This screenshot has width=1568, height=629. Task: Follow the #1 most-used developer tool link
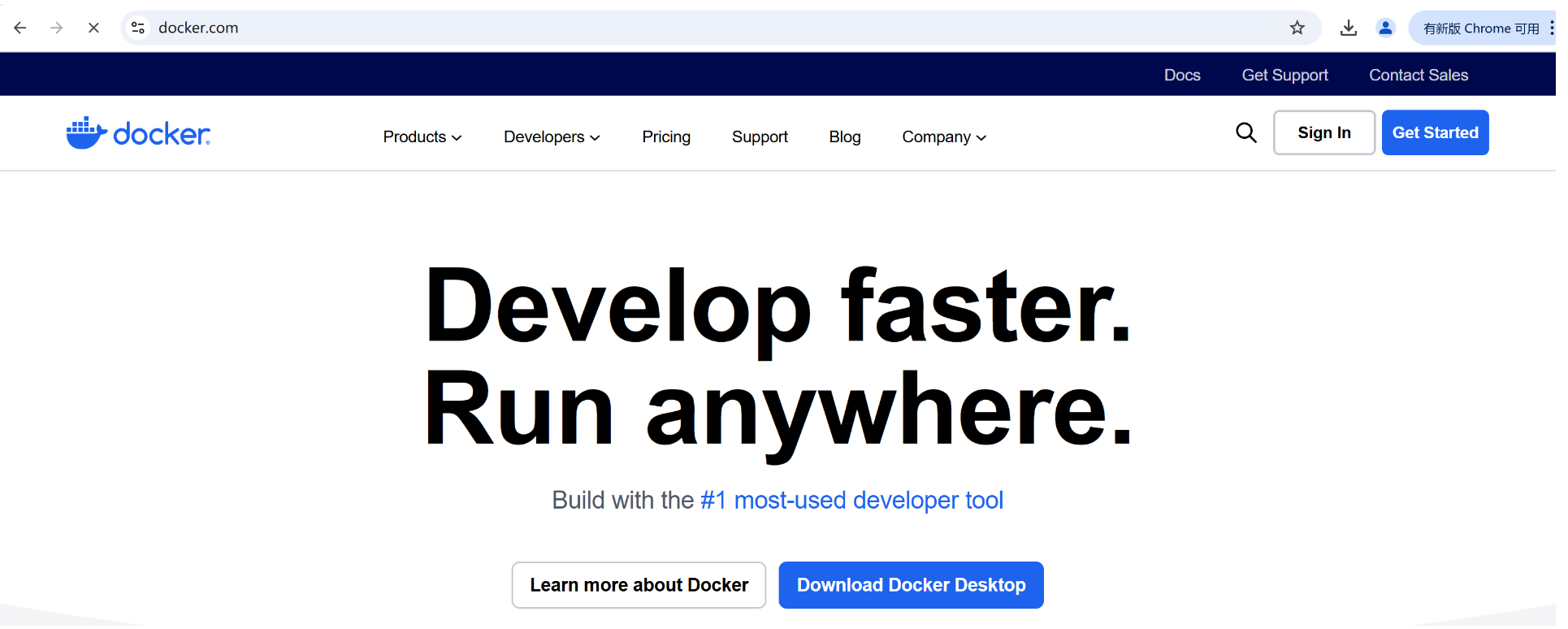point(852,500)
